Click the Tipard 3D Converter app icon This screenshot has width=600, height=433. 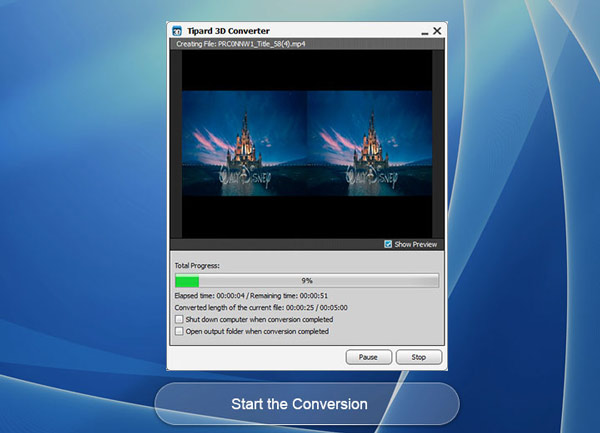pos(177,31)
